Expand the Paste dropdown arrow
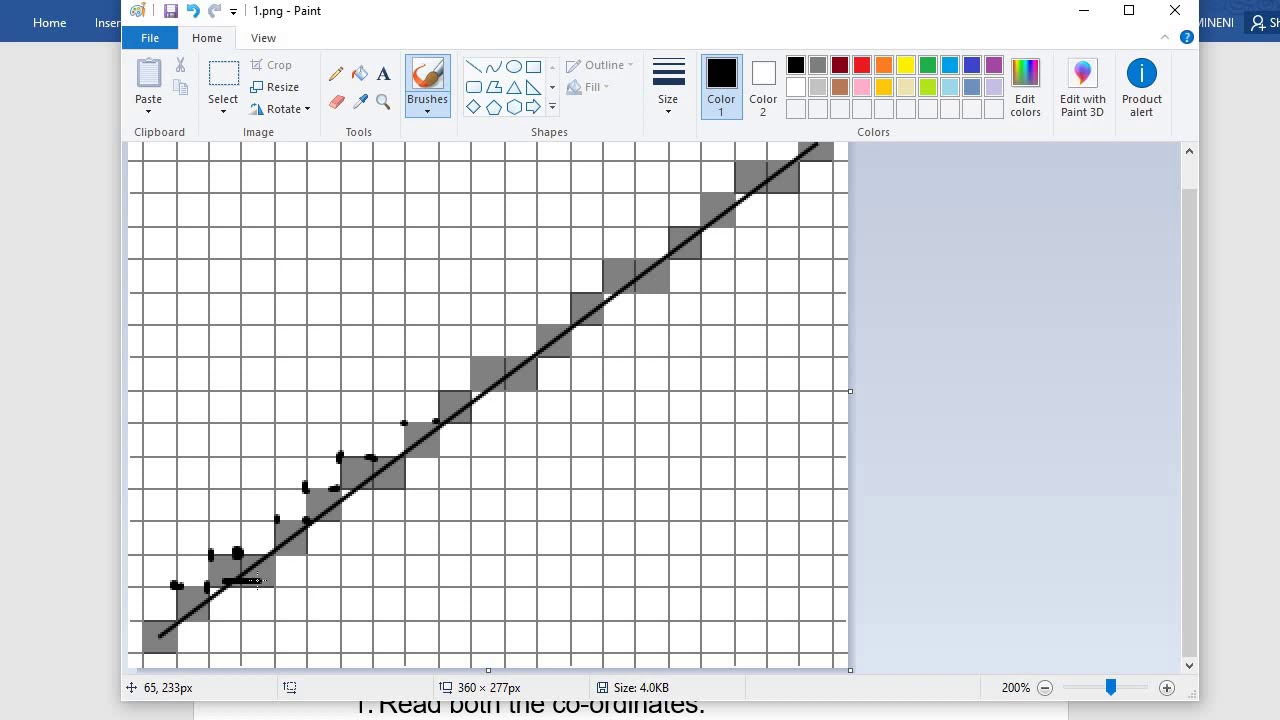The width and height of the screenshot is (1280, 720). point(148,110)
